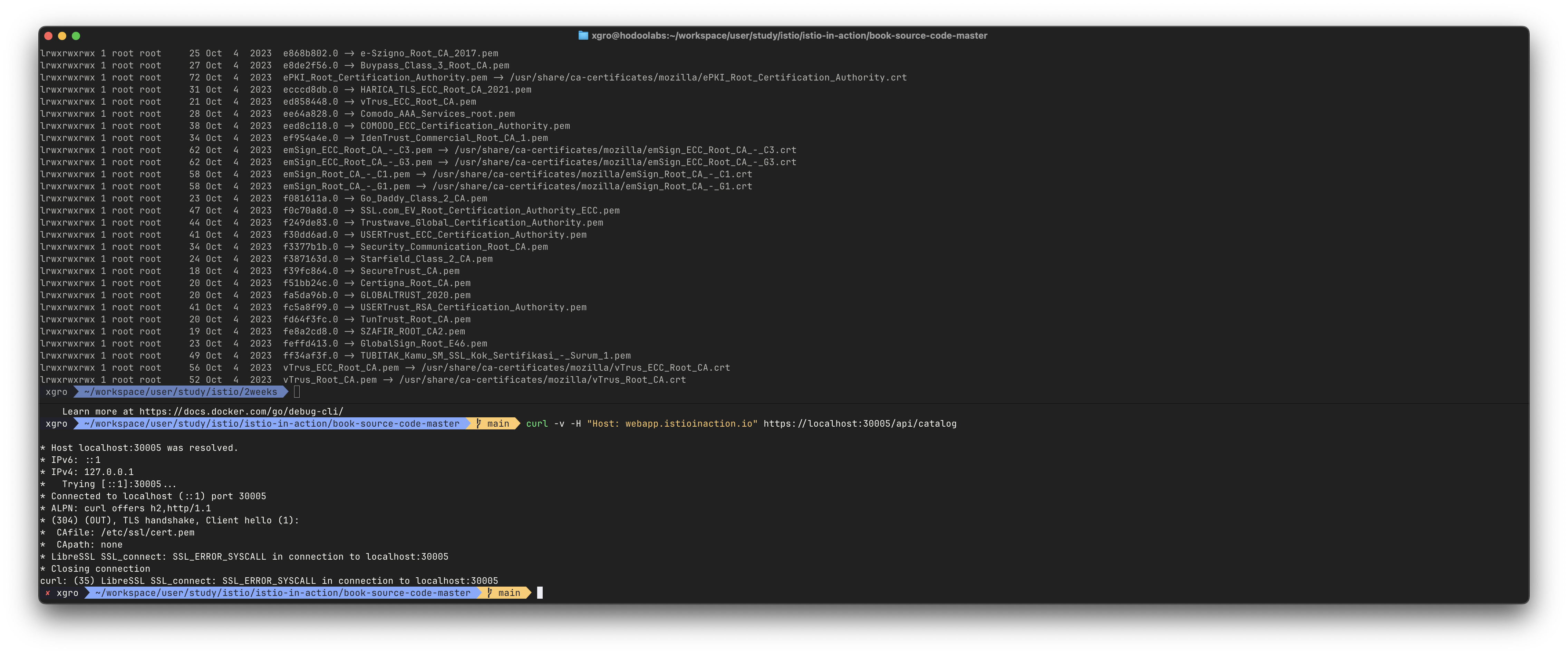1568x655 pixels.
Task: Click Go_Daddy_Class_2_CA.pem entry
Action: pos(424,199)
